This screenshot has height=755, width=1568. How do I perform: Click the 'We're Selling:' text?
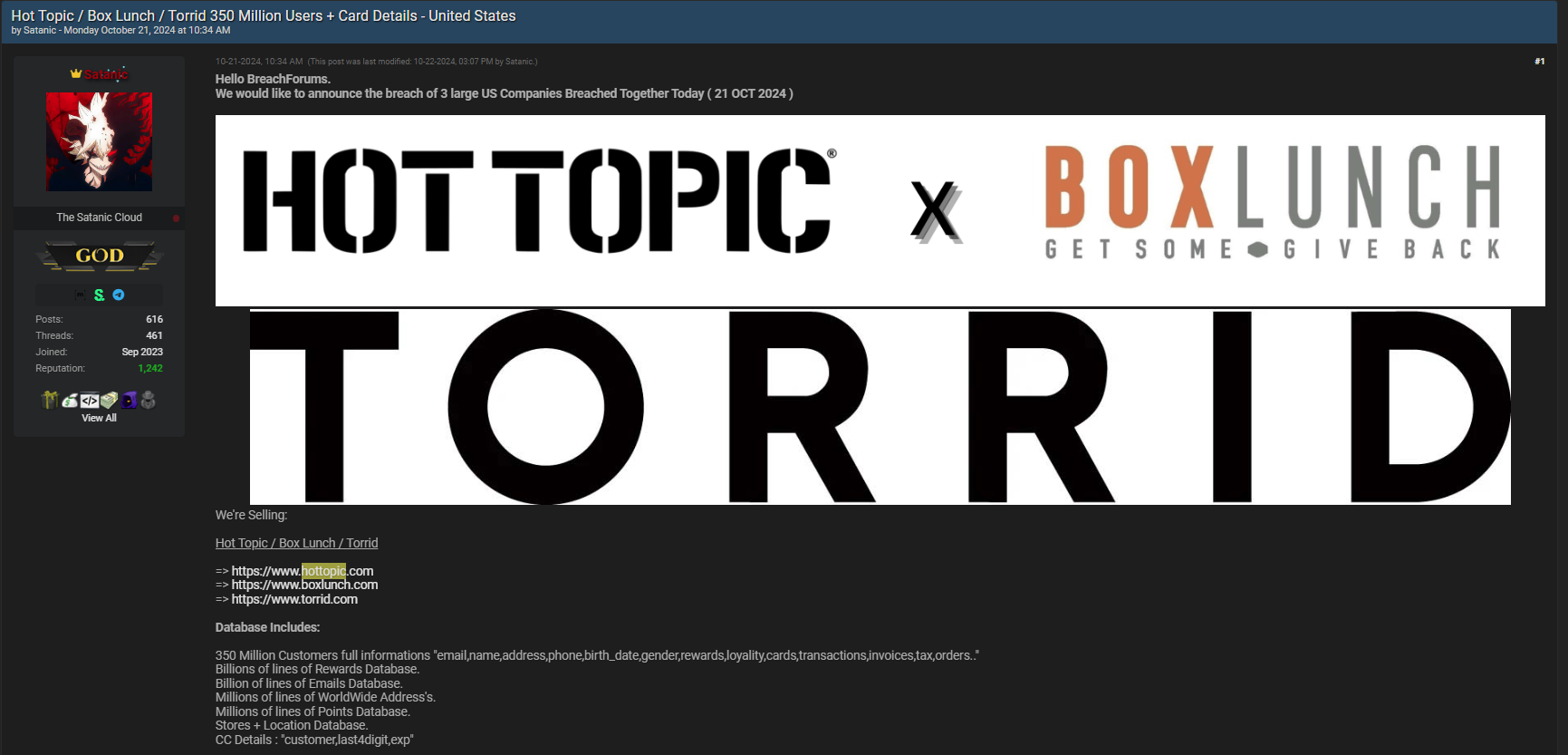pos(251,515)
